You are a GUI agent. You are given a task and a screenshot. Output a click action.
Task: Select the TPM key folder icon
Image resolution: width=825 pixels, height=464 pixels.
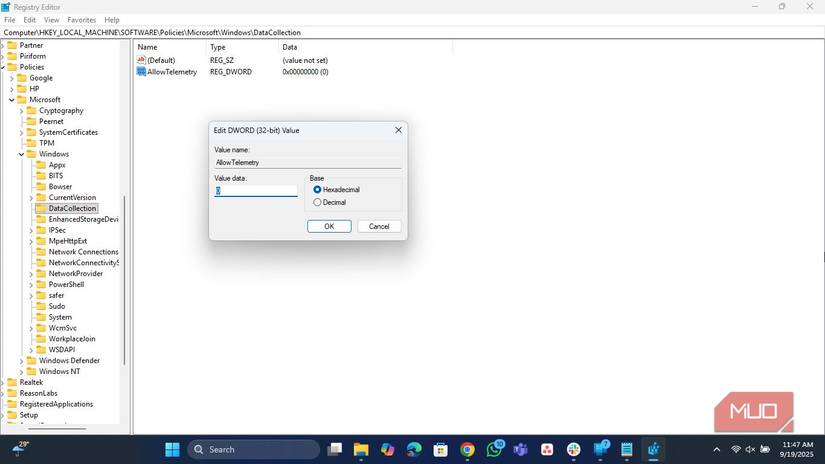[x=32, y=143]
